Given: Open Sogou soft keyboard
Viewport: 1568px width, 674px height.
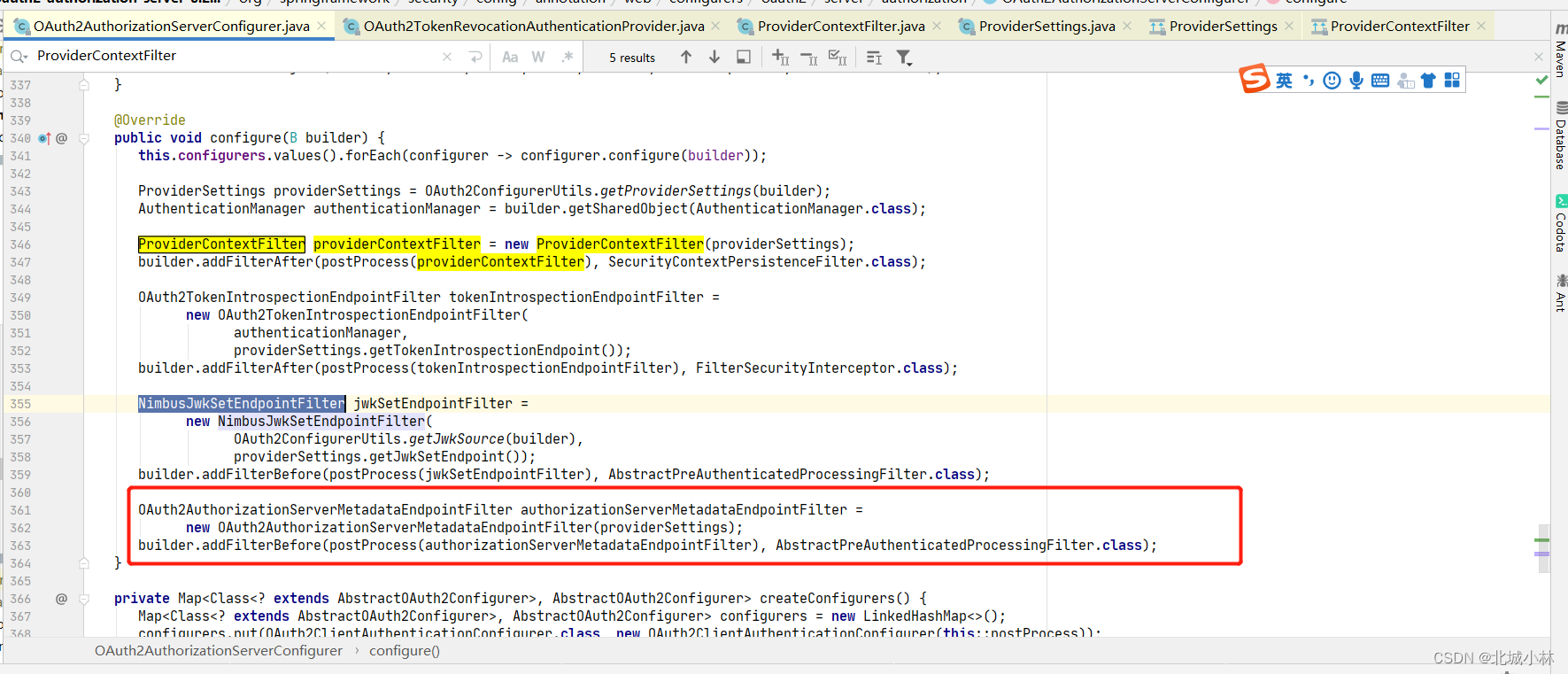Looking at the screenshot, I should pos(1380,81).
